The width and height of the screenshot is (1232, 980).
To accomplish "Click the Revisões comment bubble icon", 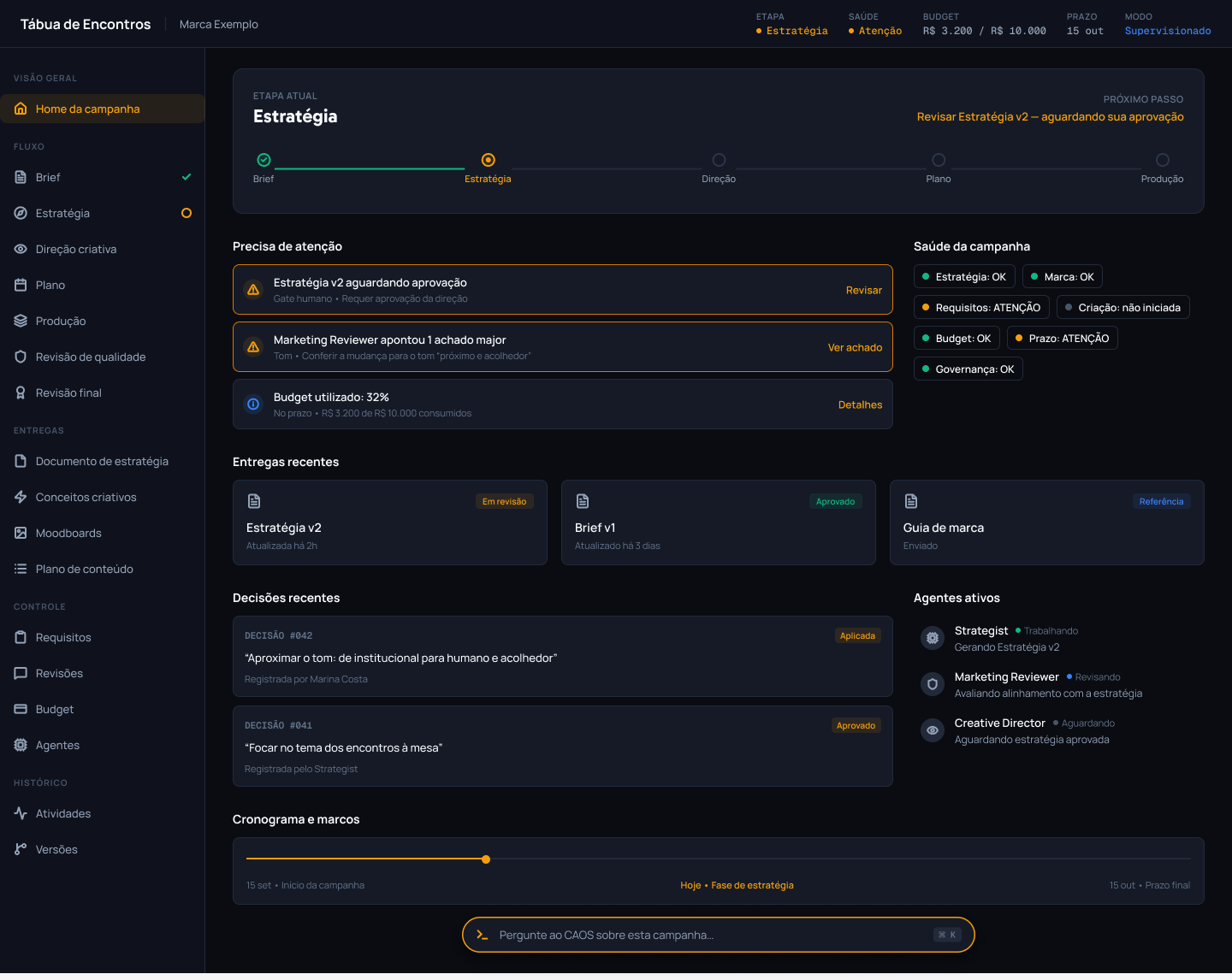I will pyautogui.click(x=21, y=673).
